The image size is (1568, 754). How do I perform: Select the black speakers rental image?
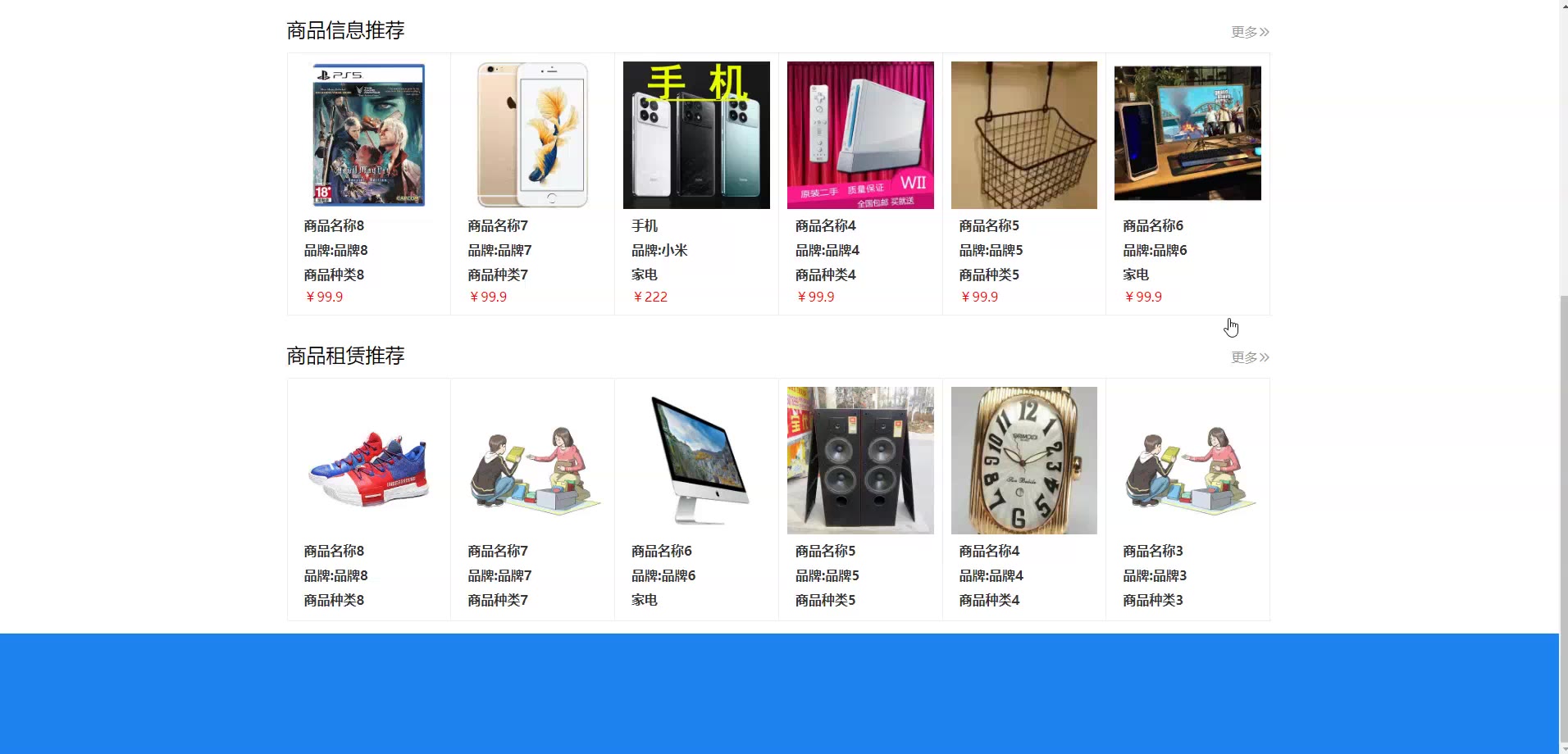[860, 461]
